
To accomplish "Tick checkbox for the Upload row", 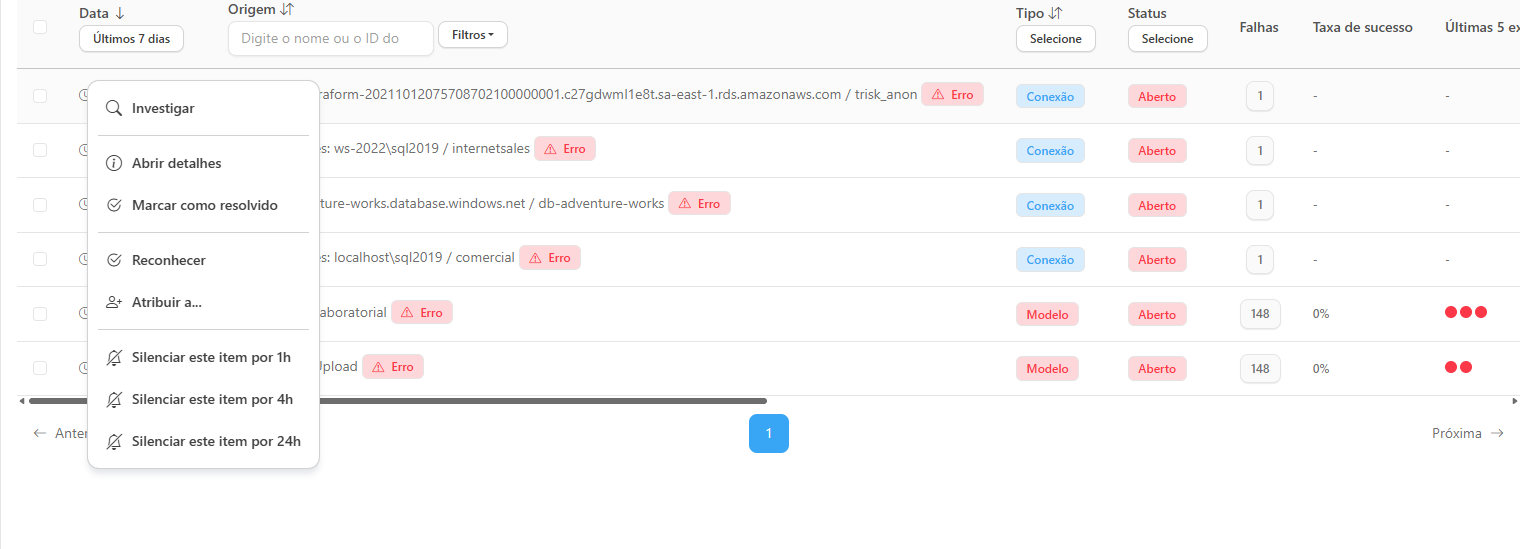I will tap(40, 368).
